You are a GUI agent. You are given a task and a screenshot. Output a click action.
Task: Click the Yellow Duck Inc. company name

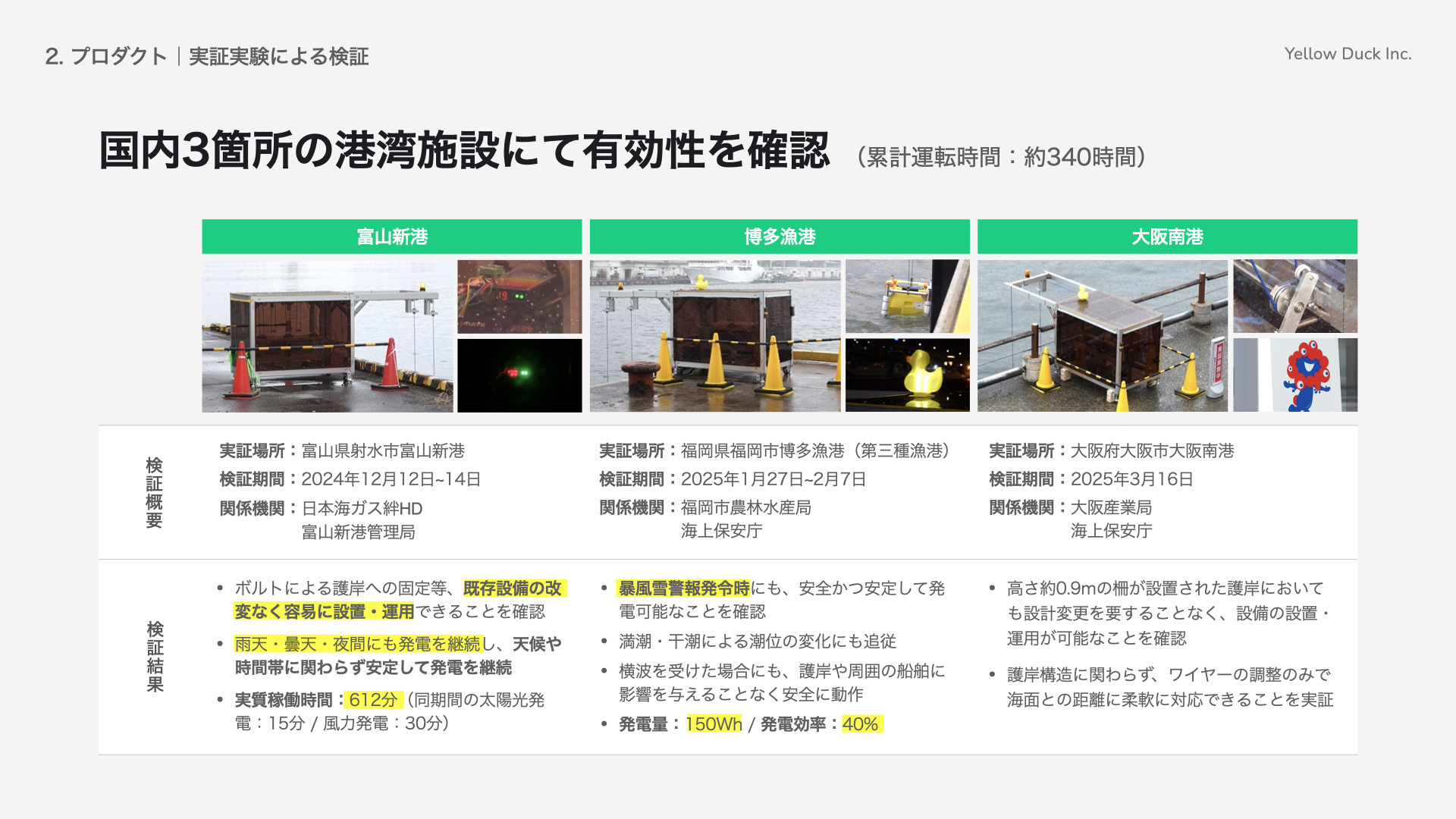click(x=1348, y=54)
